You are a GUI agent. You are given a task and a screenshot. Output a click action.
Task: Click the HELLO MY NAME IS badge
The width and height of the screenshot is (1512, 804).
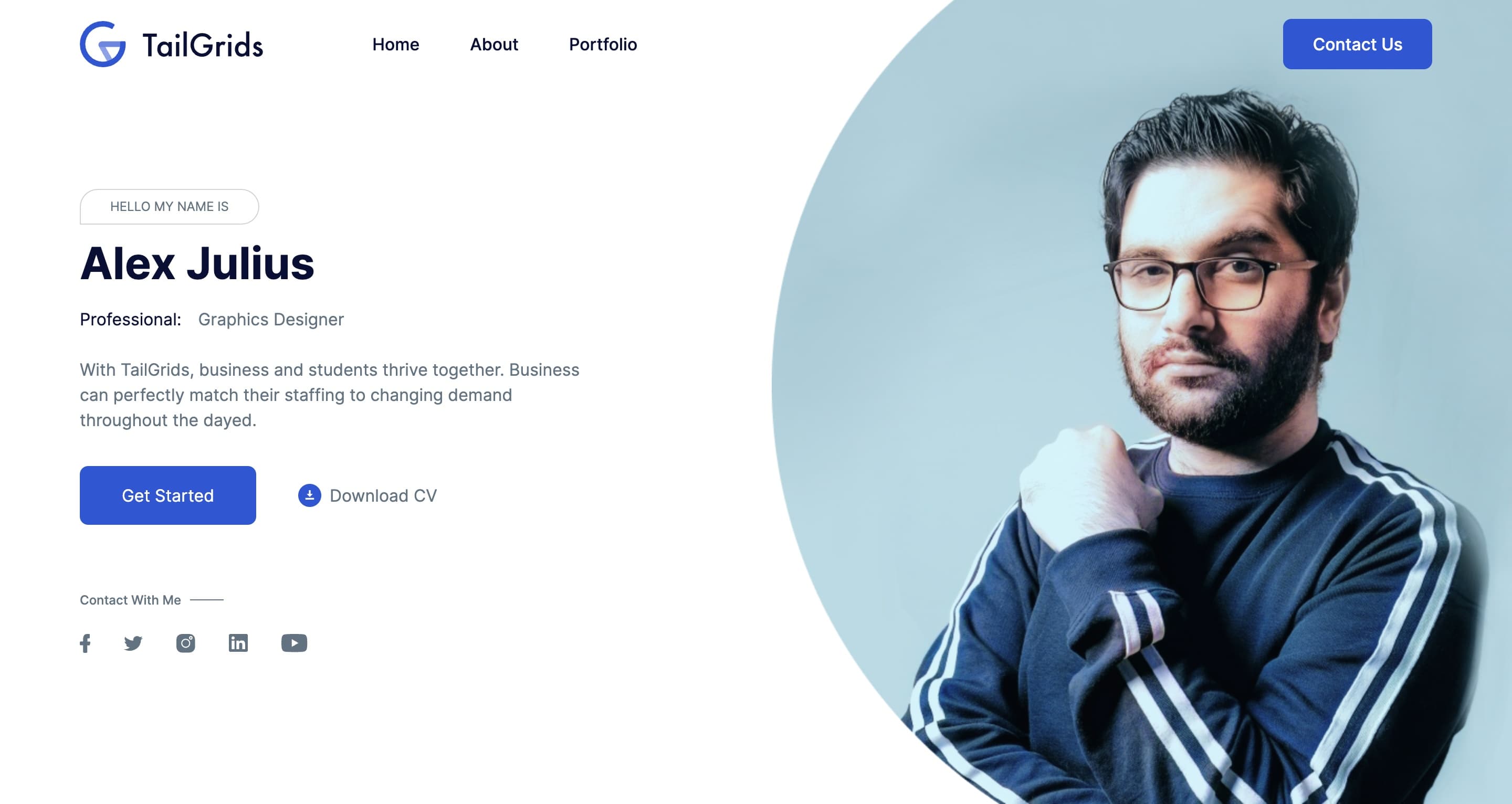click(x=169, y=207)
